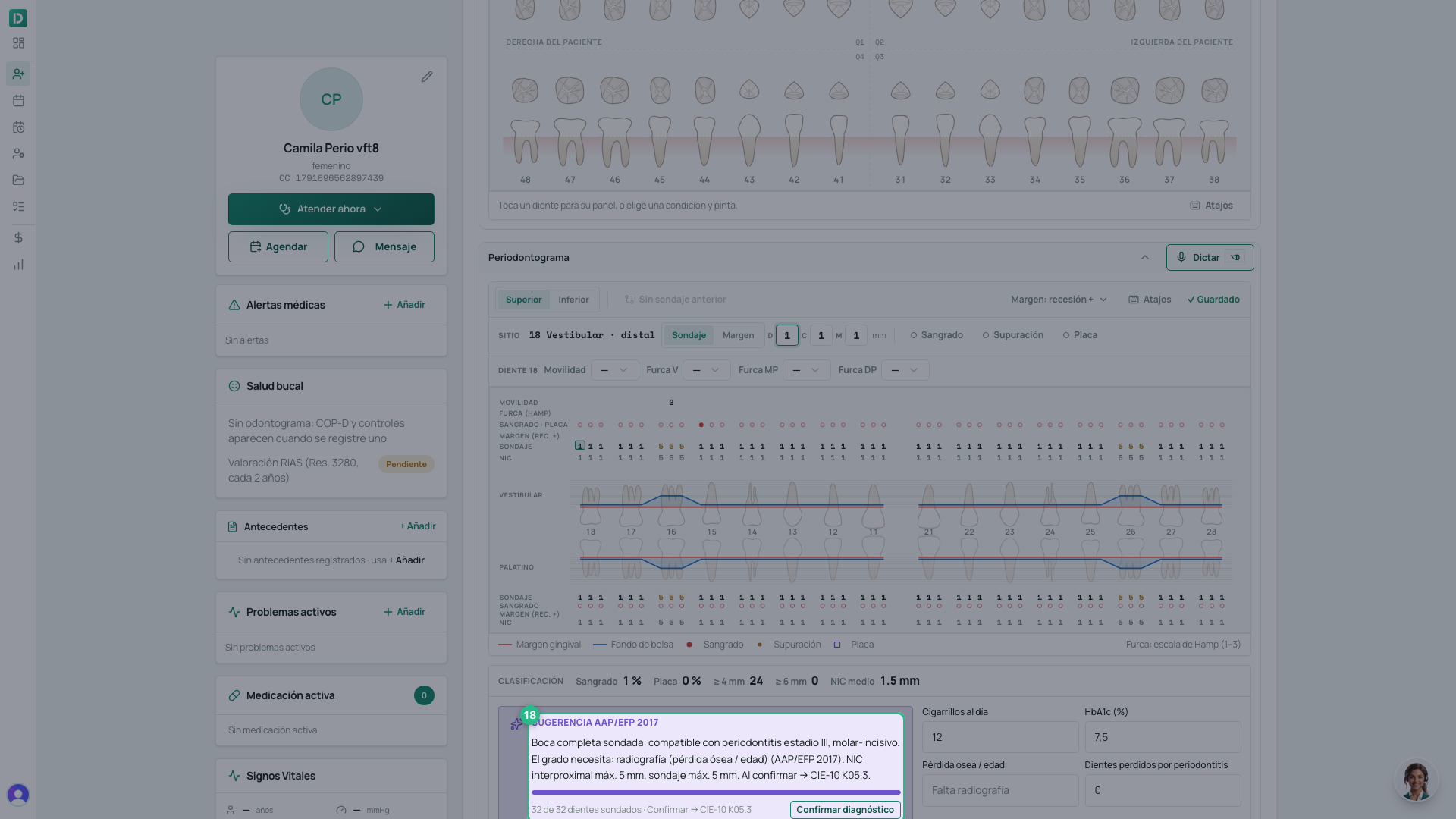The image size is (1456, 819).
Task: Open the Margen: recesión + dropdown
Action: click(x=1059, y=300)
